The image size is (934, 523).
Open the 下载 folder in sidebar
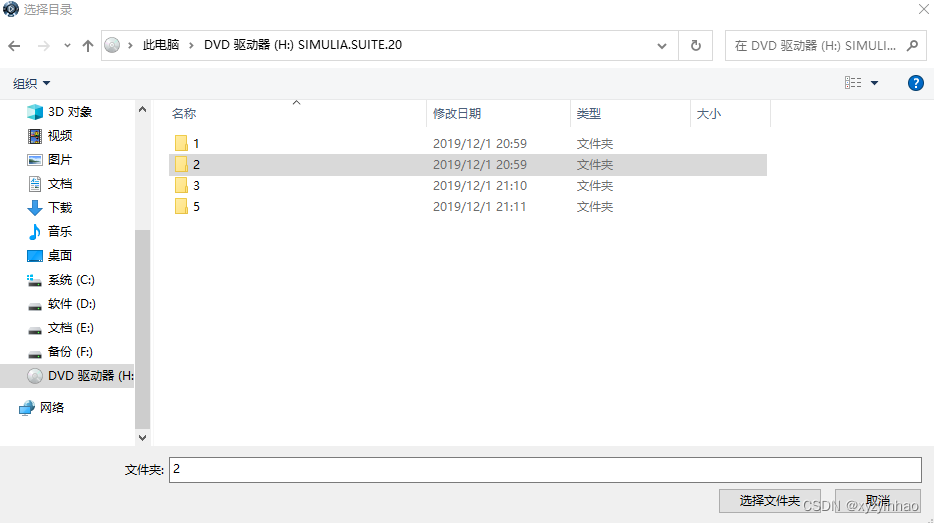tap(59, 208)
